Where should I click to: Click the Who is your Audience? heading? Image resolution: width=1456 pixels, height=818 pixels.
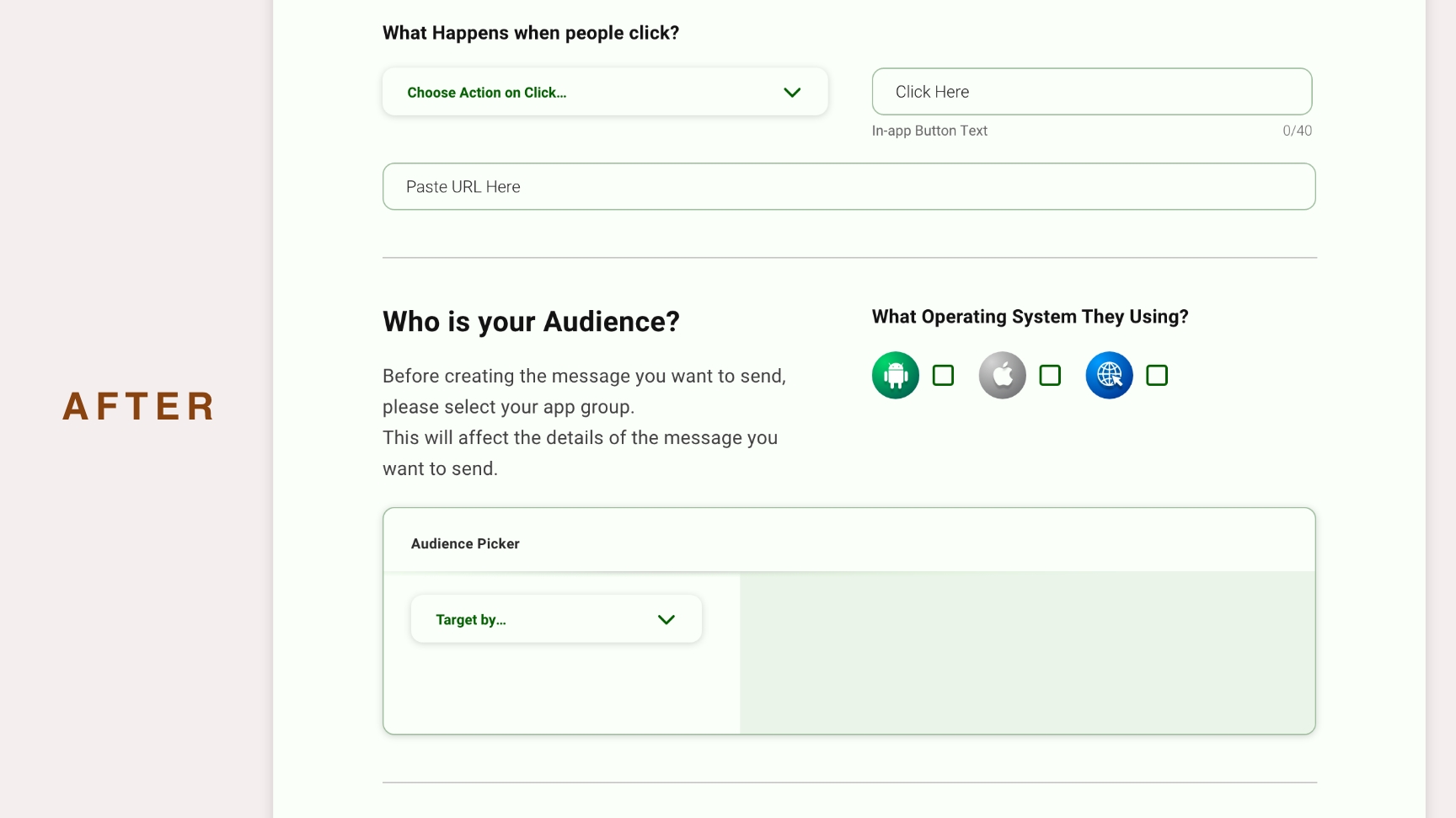[x=531, y=322]
